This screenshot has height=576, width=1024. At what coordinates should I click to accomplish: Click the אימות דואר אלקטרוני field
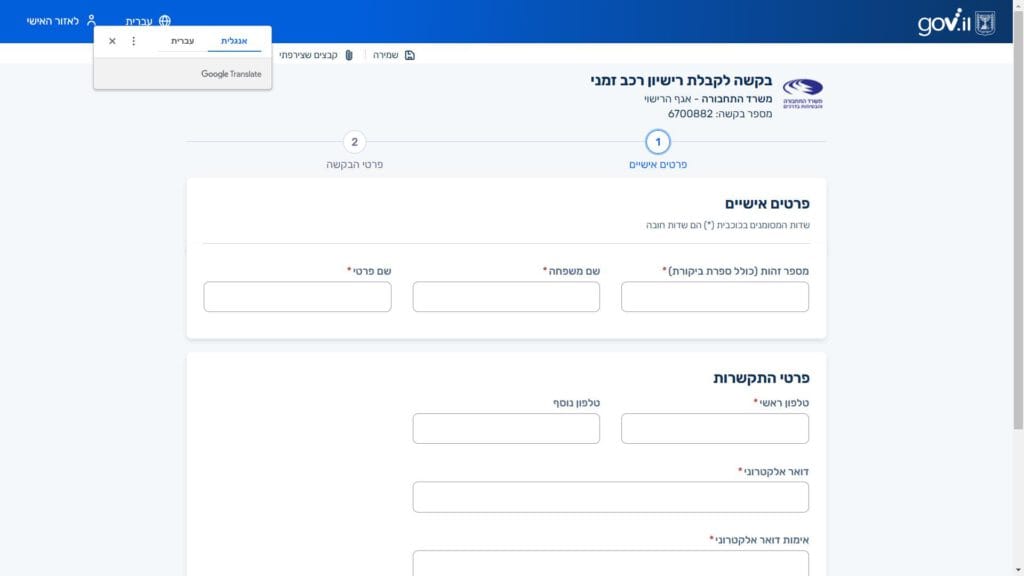click(x=610, y=563)
